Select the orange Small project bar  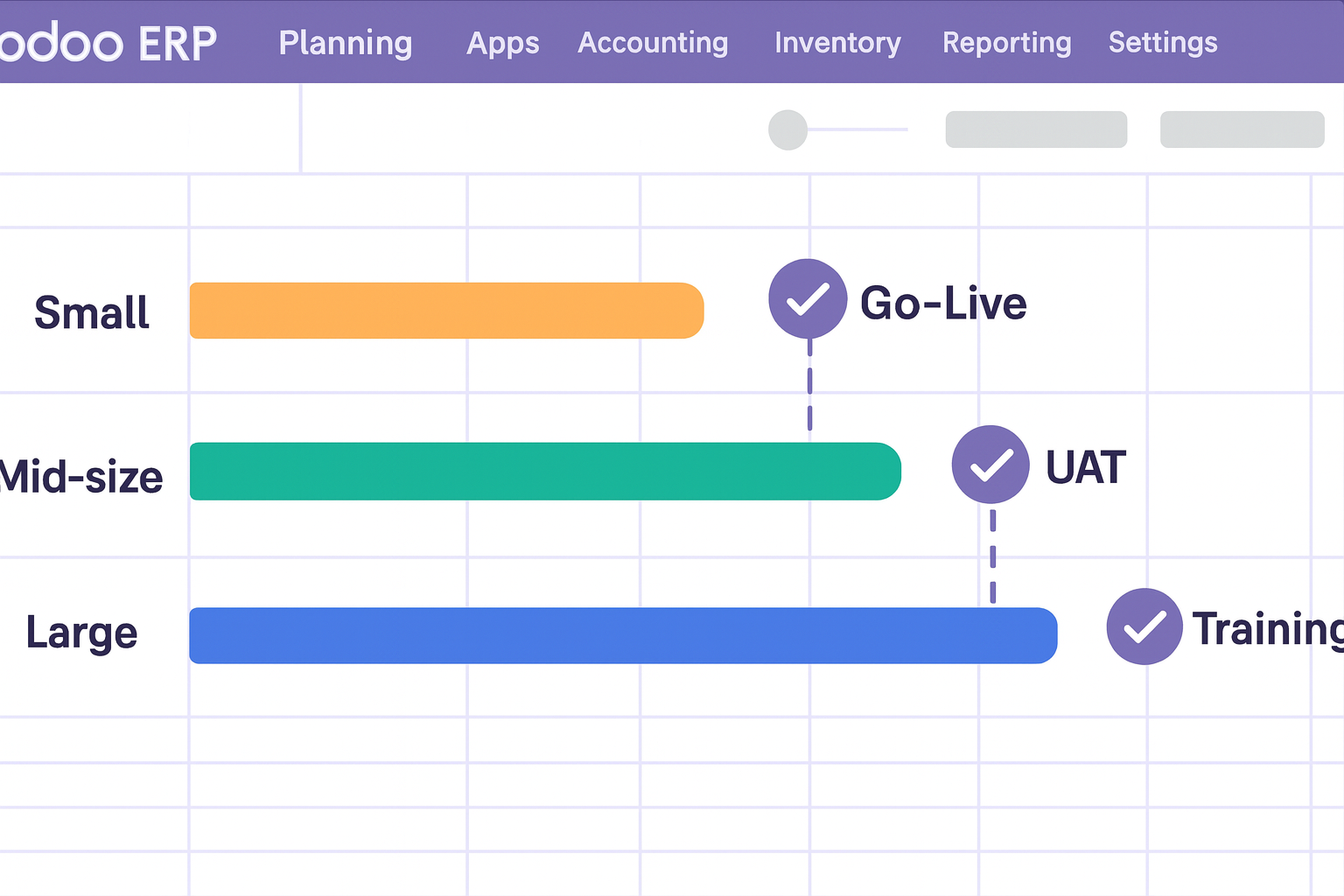(x=446, y=311)
